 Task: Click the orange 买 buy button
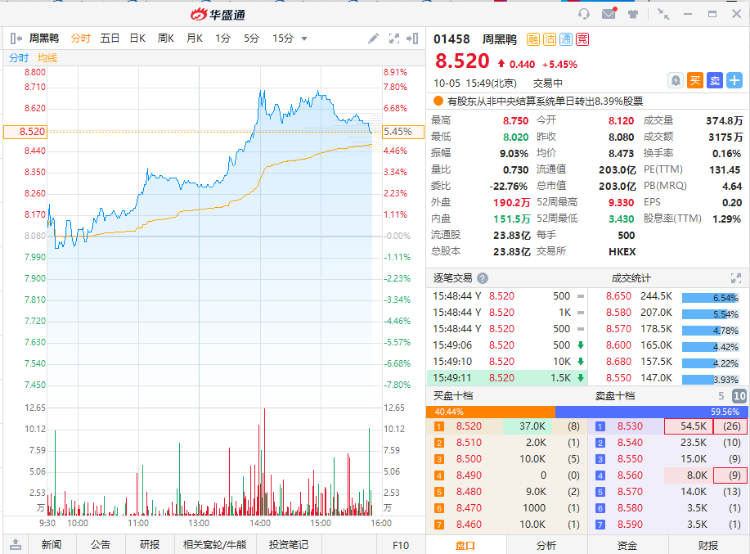695,80
